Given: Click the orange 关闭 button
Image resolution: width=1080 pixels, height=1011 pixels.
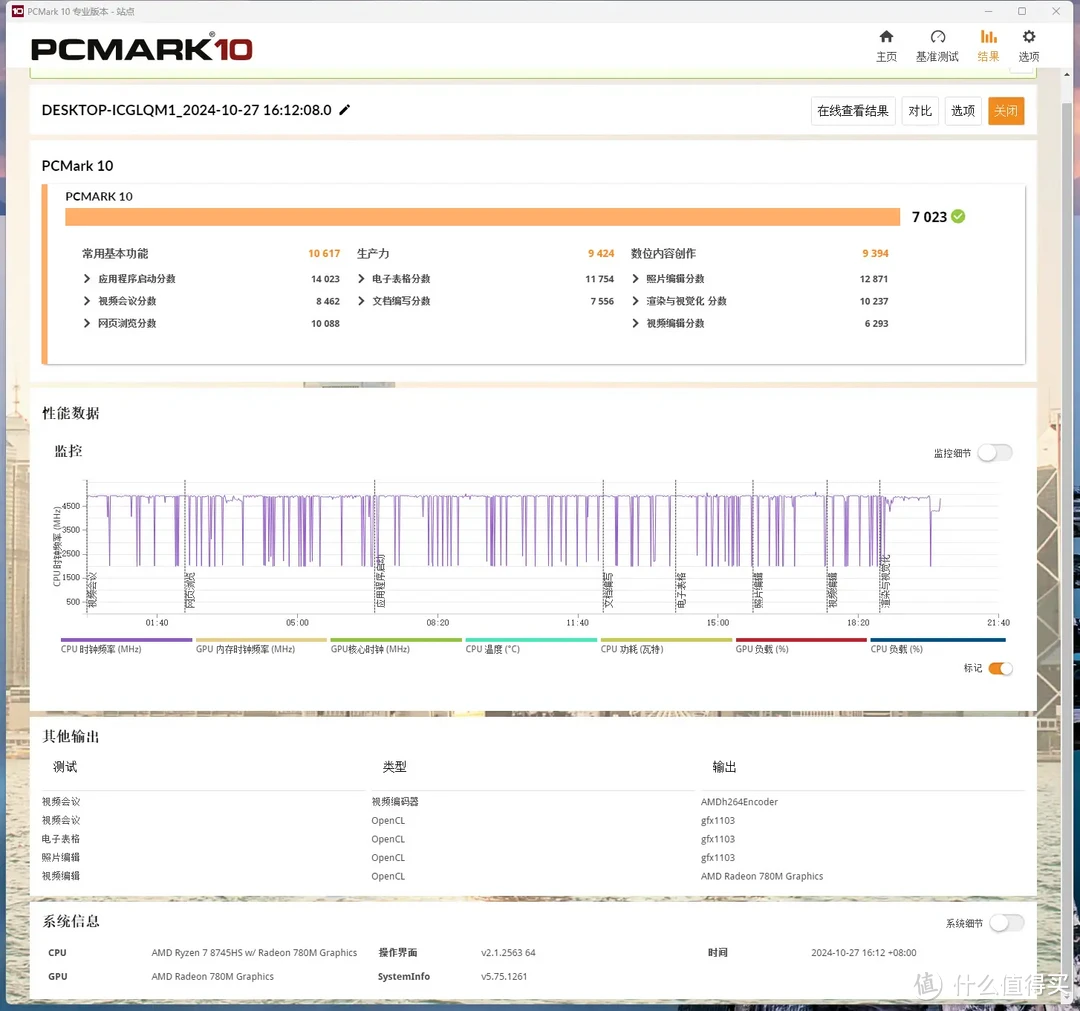Looking at the screenshot, I should [1006, 111].
